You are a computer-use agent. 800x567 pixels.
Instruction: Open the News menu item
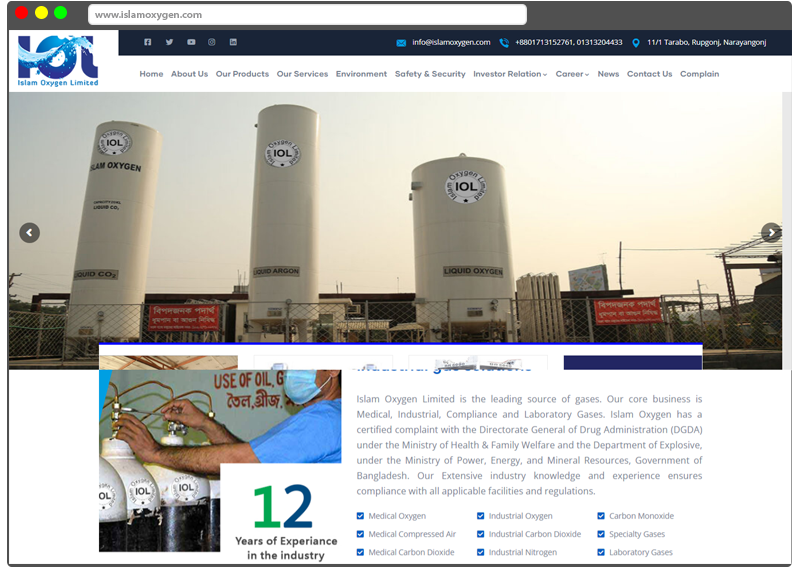point(608,74)
